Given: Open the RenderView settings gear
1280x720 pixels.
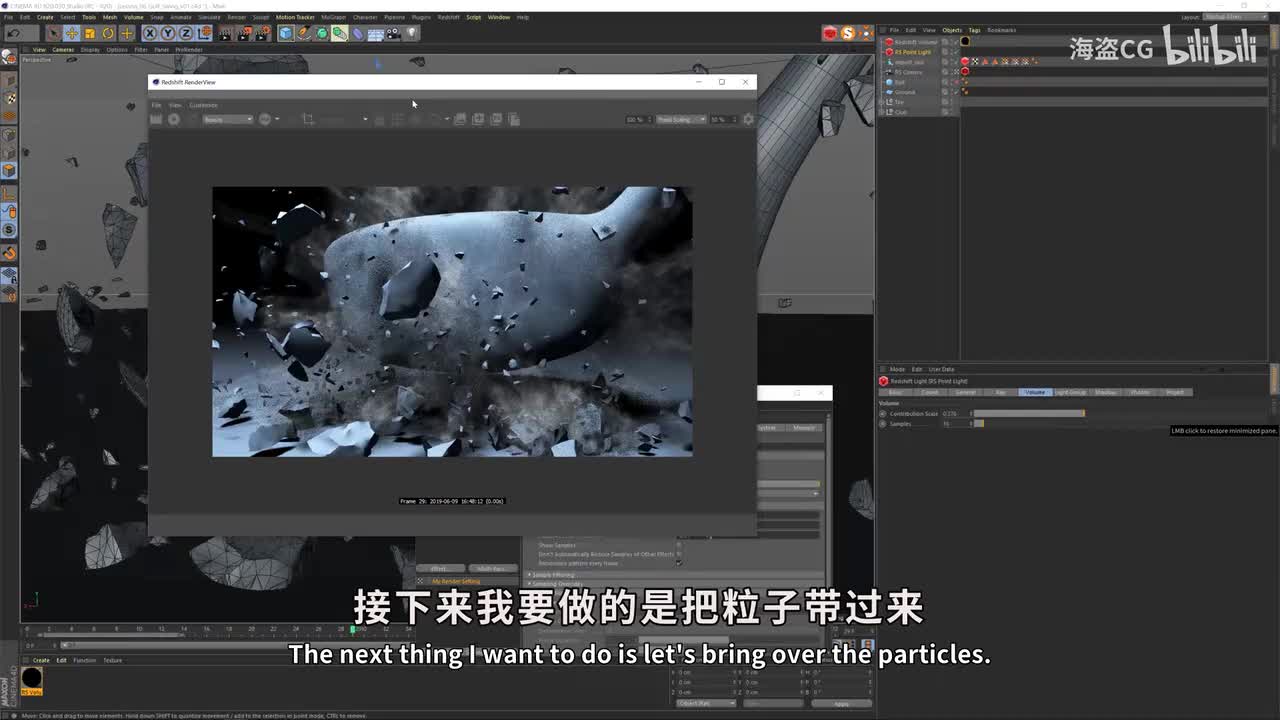Looking at the screenshot, I should [748, 119].
